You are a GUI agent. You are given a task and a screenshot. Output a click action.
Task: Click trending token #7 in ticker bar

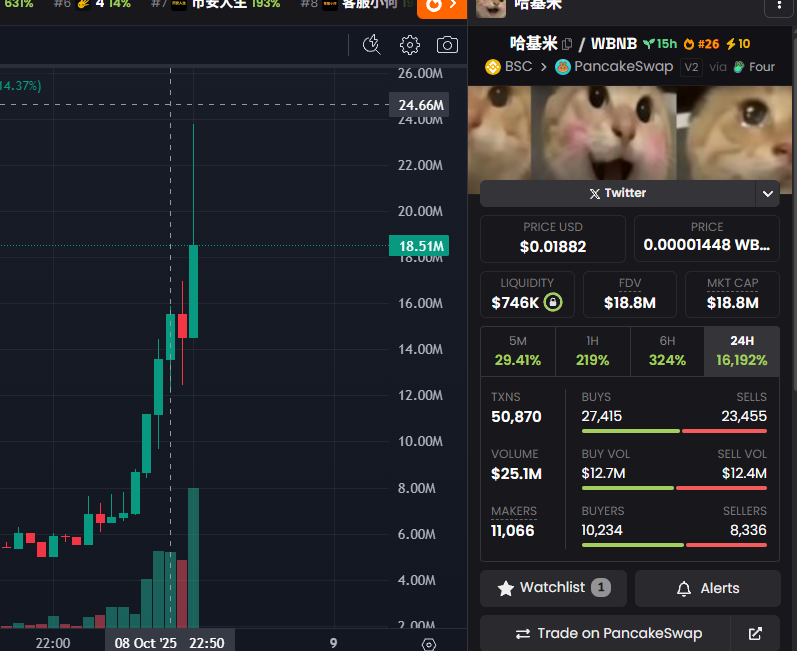click(x=216, y=4)
